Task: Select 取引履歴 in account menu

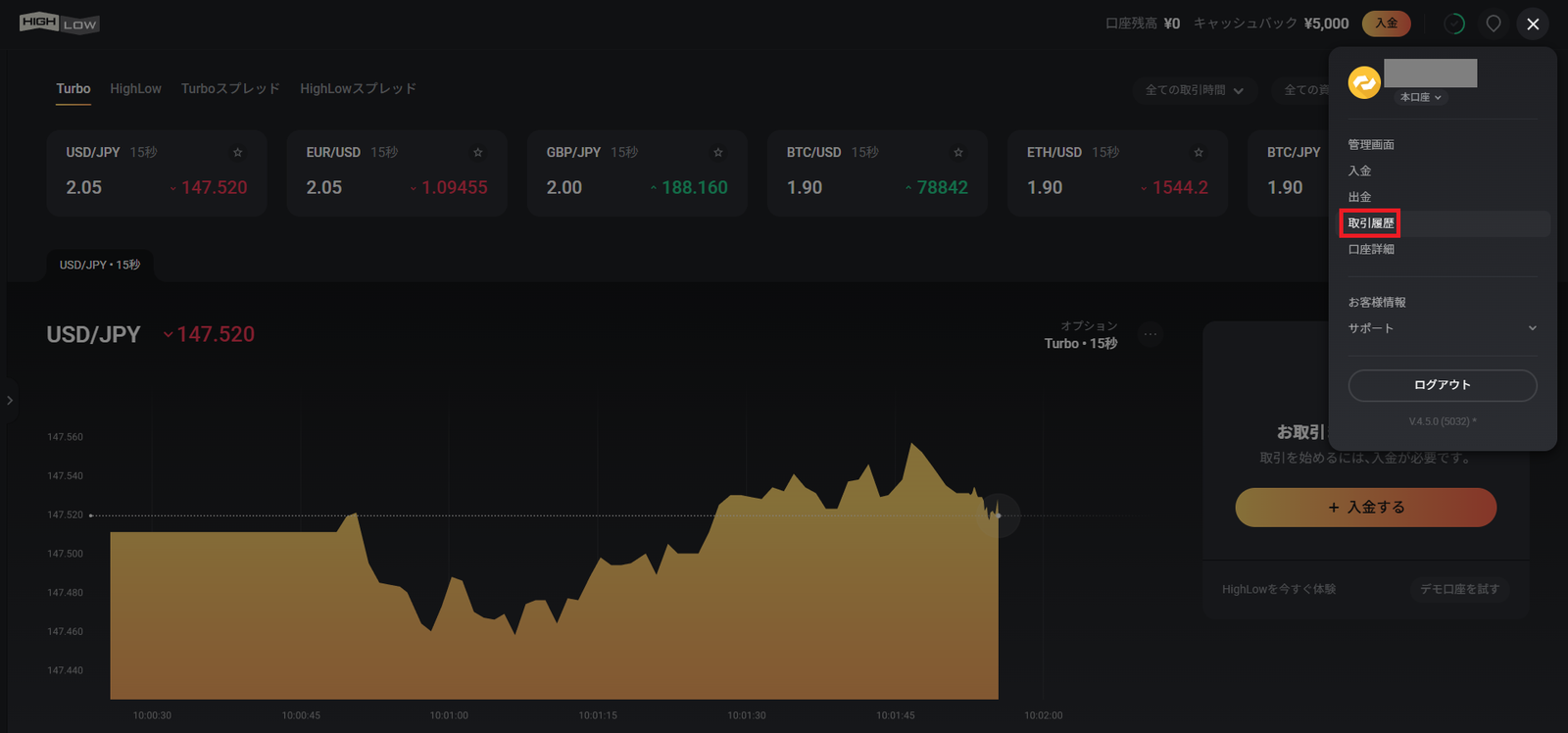Action: pyautogui.click(x=1370, y=223)
